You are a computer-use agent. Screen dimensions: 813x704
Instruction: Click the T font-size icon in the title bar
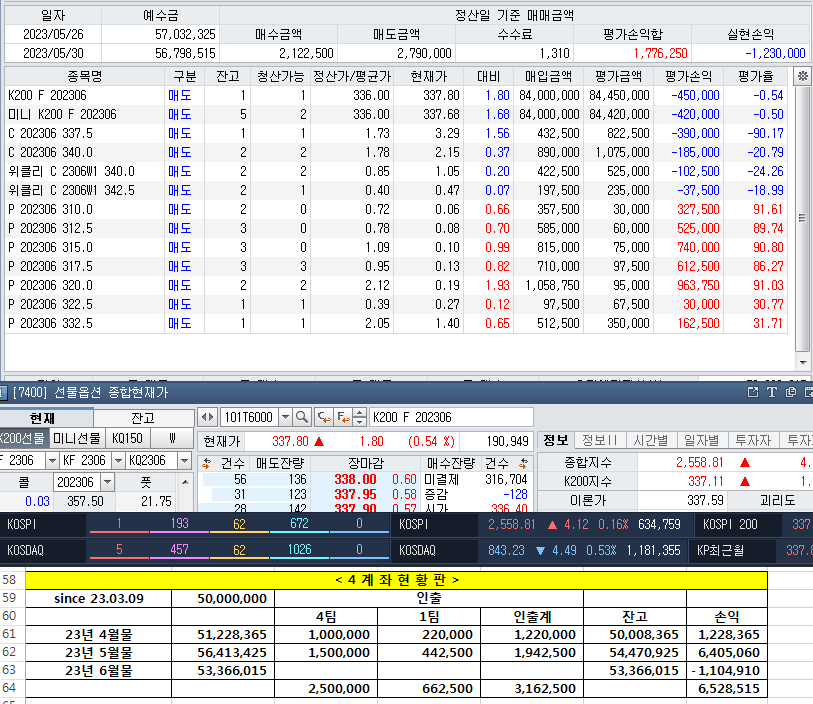pos(772,391)
